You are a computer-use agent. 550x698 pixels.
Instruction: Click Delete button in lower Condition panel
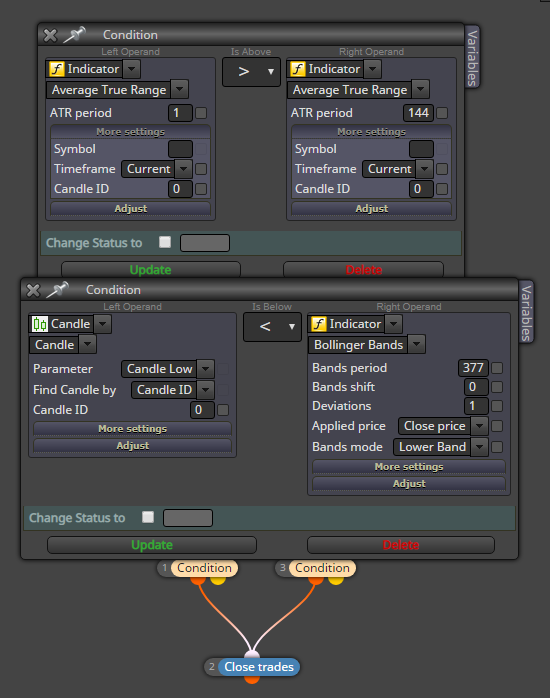400,545
